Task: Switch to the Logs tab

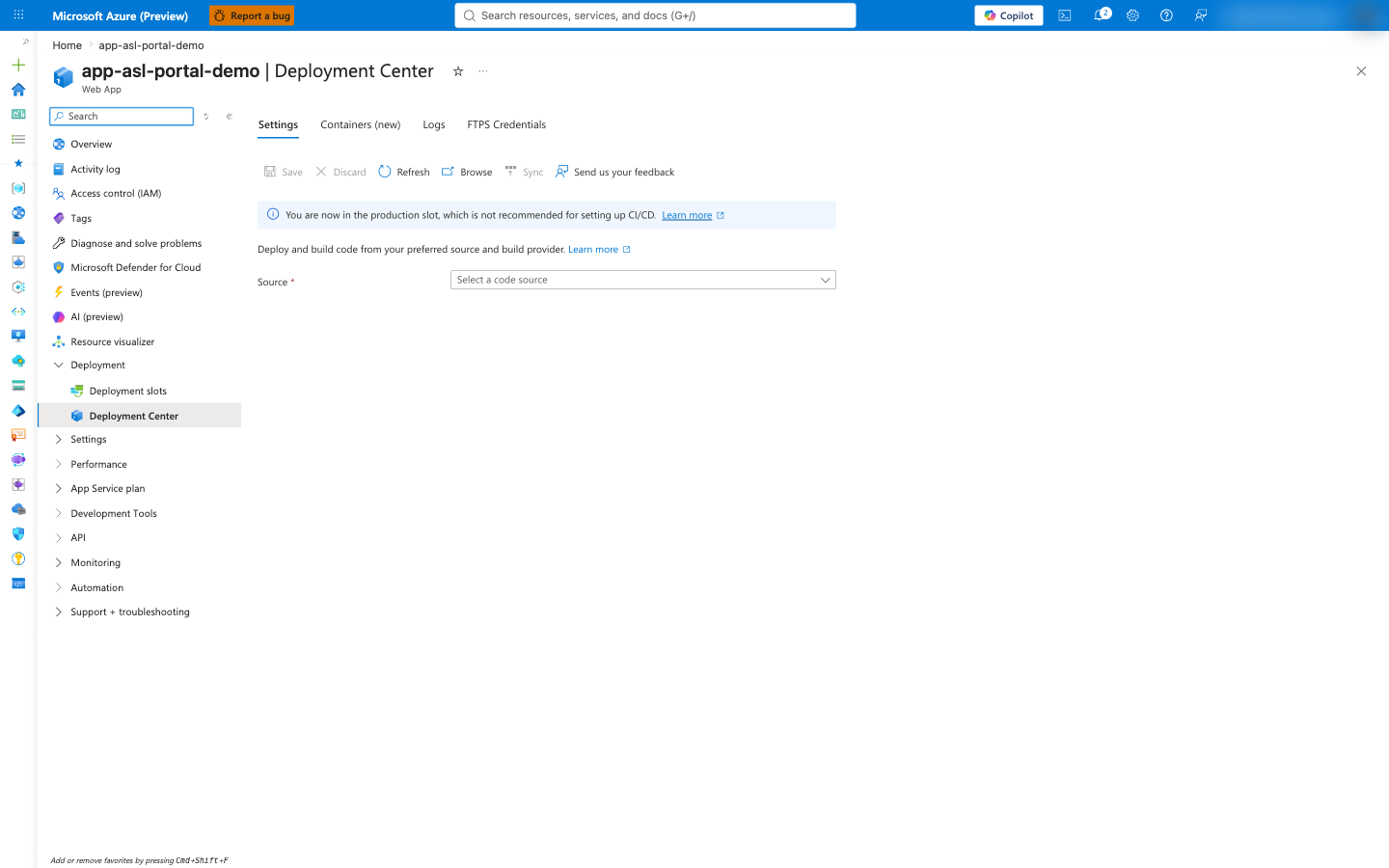Action: click(x=434, y=124)
